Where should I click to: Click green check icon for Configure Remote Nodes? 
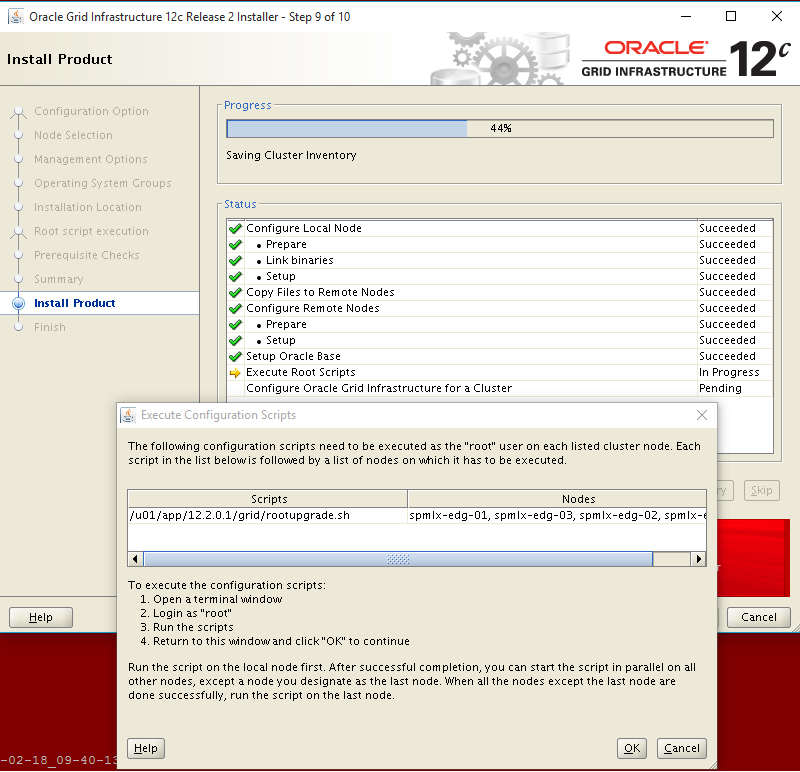[x=235, y=308]
